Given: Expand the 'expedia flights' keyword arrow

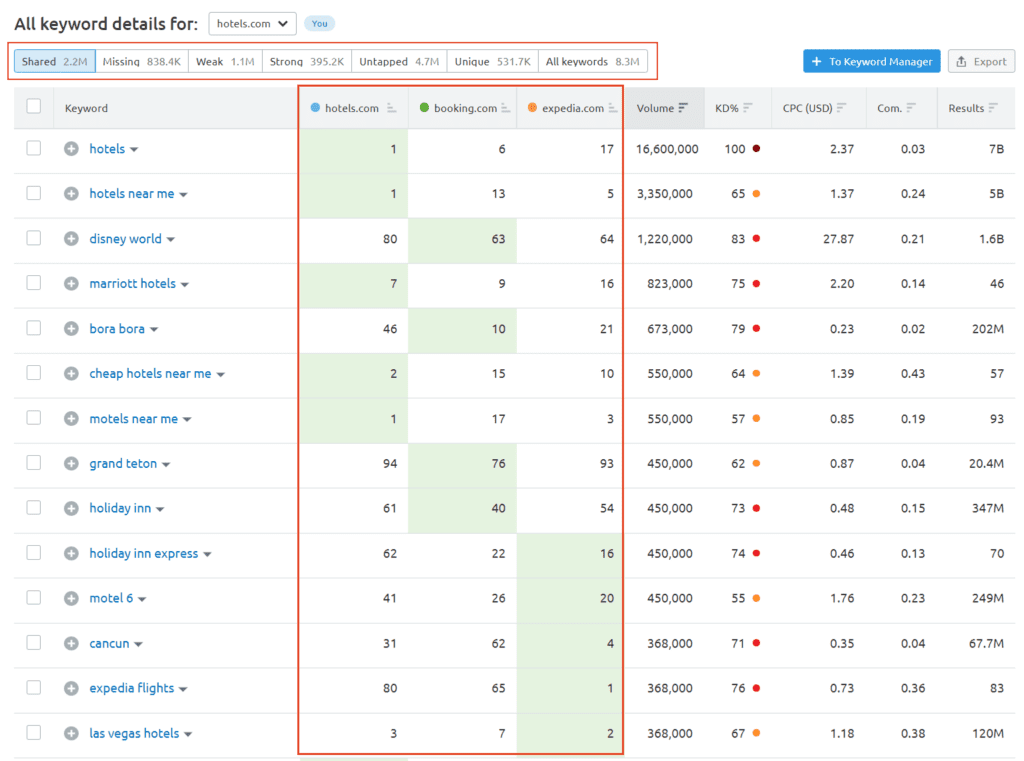Looking at the screenshot, I should click(183, 689).
